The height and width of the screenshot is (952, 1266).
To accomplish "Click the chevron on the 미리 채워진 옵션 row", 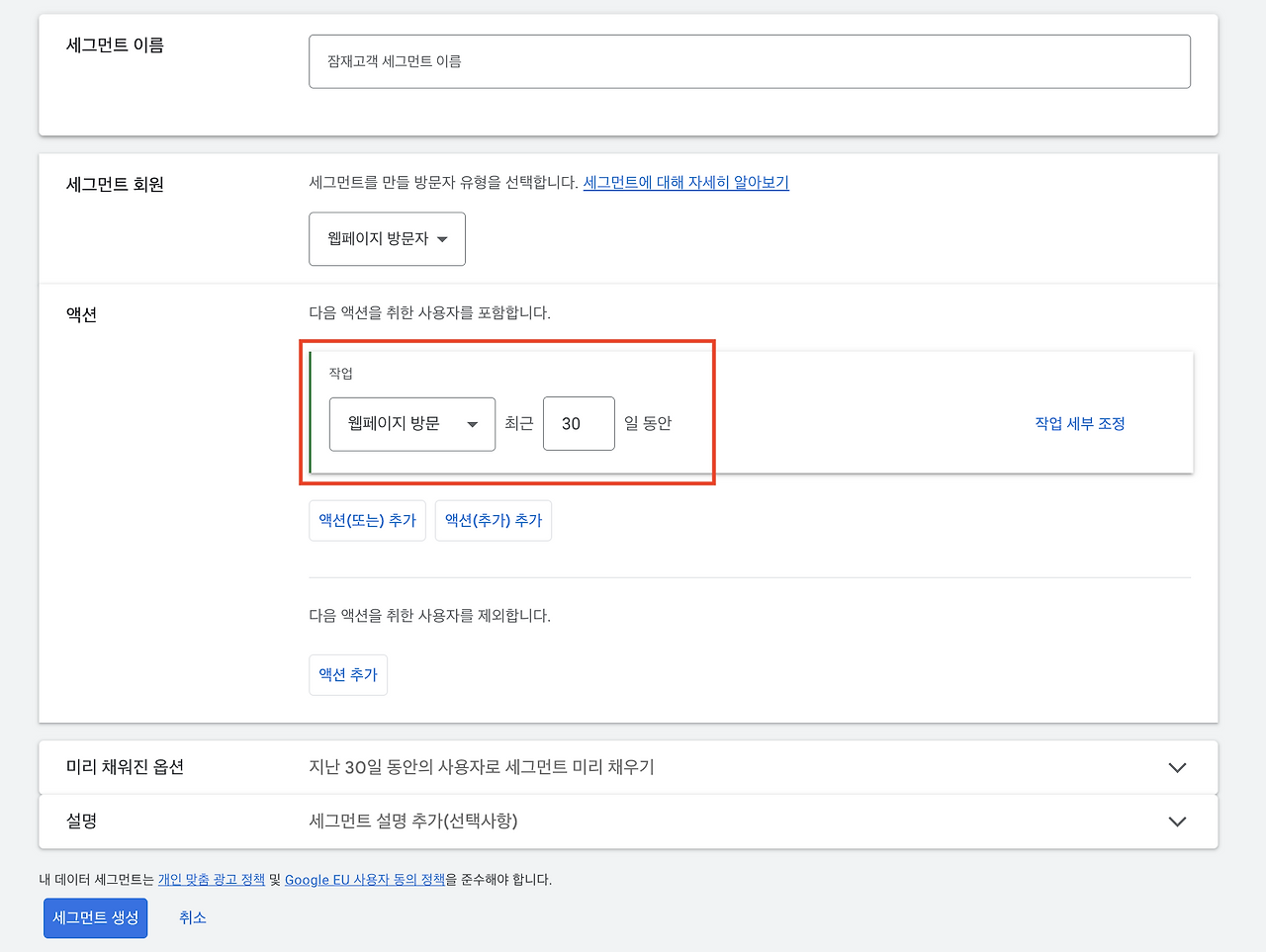I will pos(1177,766).
